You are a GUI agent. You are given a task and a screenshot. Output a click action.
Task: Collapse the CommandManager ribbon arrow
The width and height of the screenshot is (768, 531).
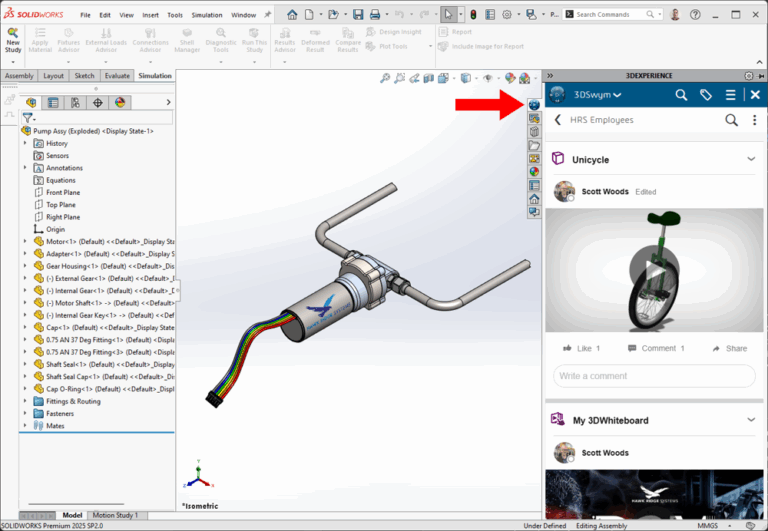pos(759,62)
